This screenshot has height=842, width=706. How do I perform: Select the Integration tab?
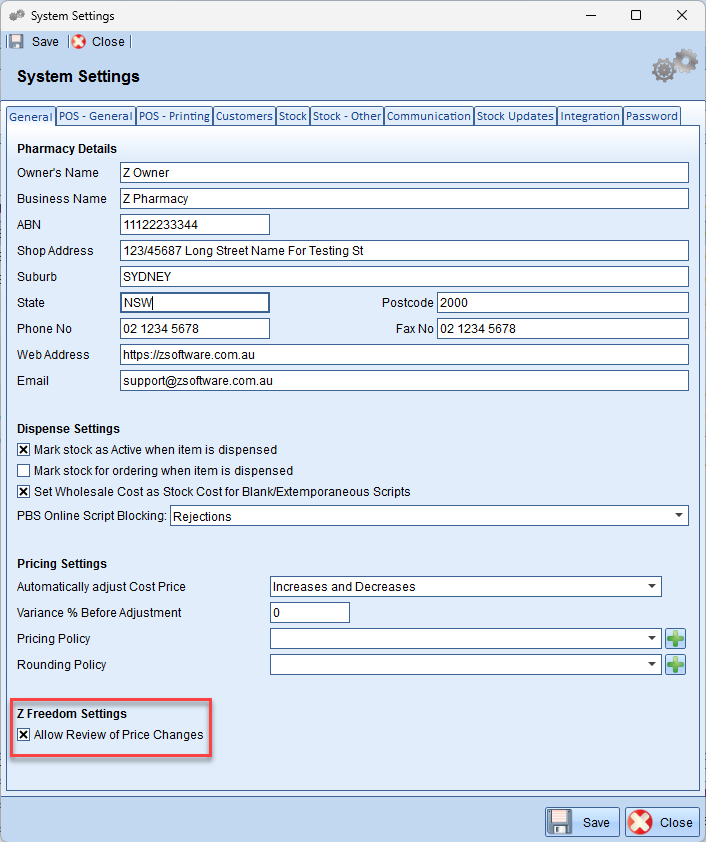point(589,116)
